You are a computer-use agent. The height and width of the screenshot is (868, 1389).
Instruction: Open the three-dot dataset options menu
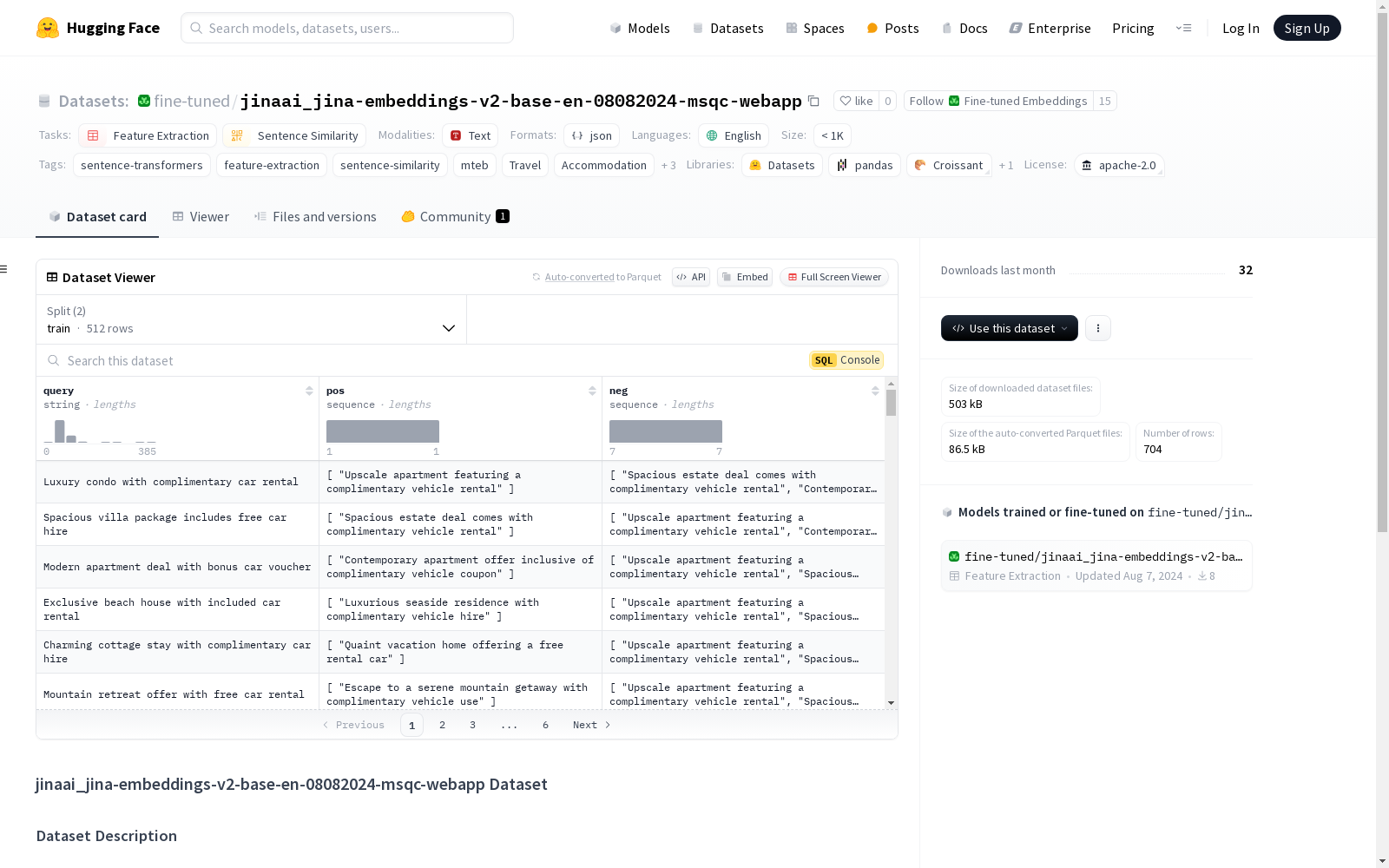1098,328
